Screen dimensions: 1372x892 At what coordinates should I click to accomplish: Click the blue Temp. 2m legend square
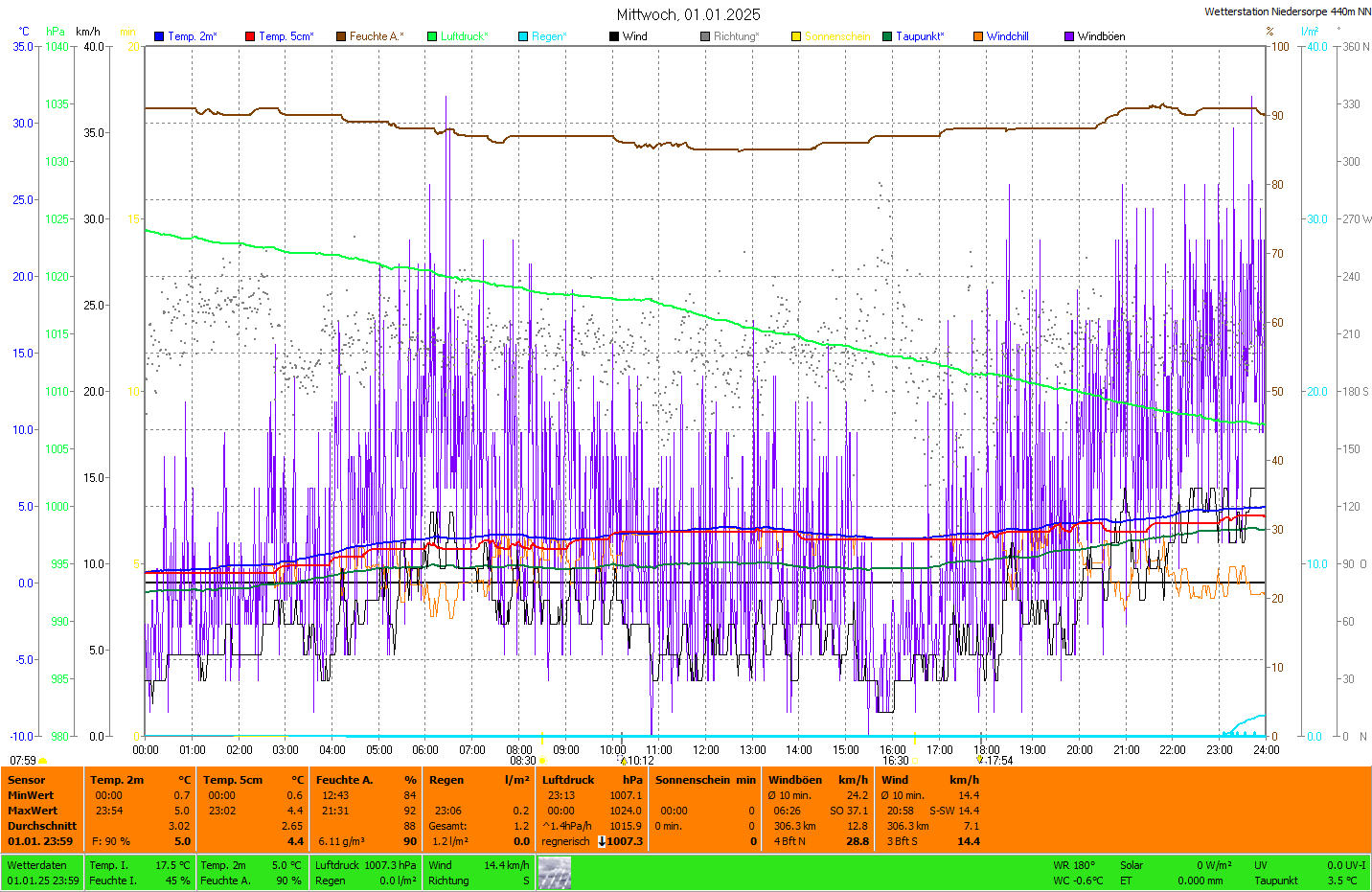click(x=159, y=36)
